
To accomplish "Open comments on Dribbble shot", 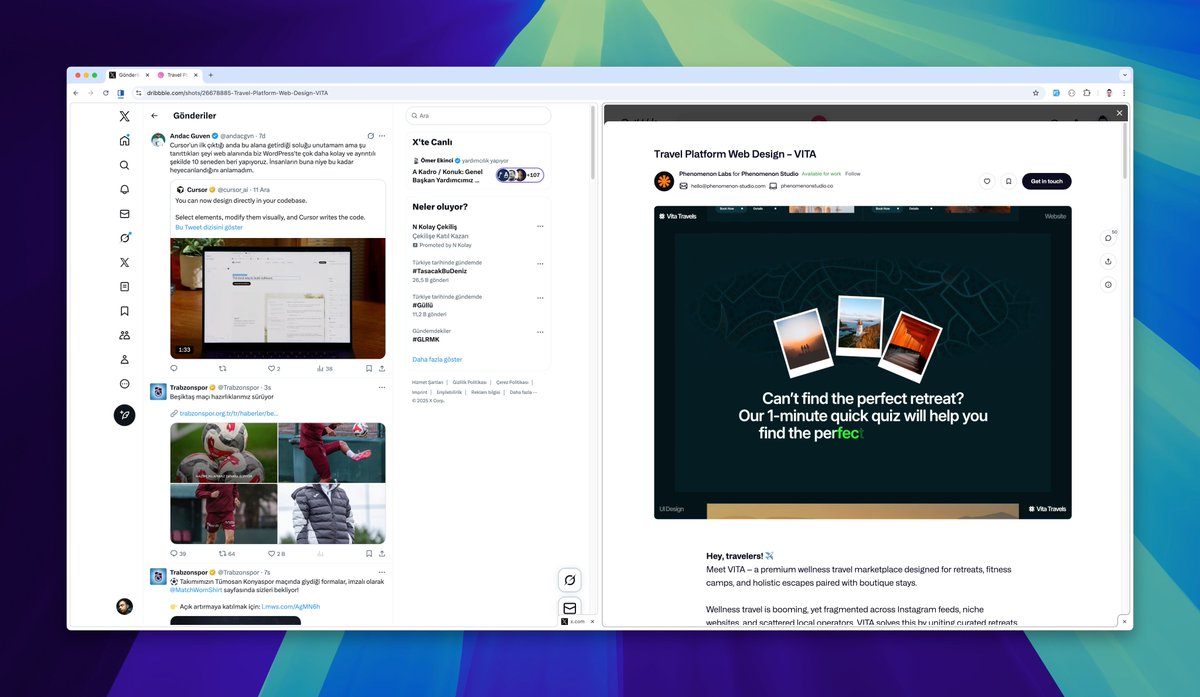I will [x=1108, y=237].
